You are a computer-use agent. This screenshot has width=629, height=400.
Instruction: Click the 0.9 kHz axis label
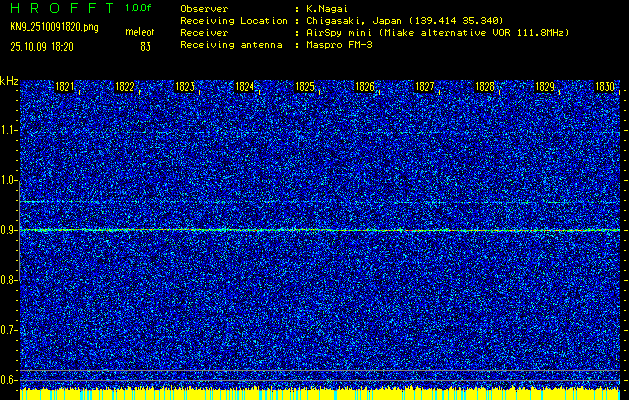(9, 230)
